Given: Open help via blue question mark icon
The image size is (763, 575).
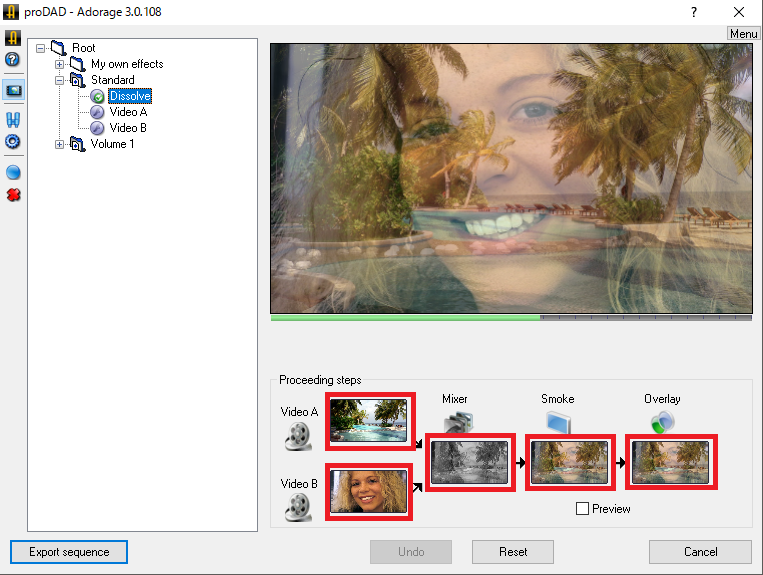Looking at the screenshot, I should 12,59.
